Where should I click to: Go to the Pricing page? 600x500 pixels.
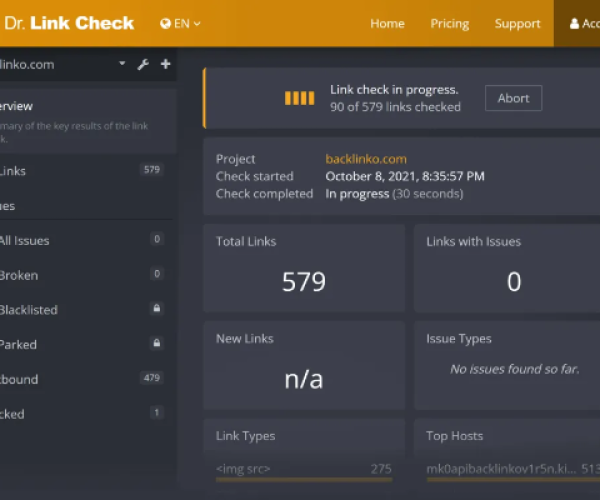[x=449, y=24]
